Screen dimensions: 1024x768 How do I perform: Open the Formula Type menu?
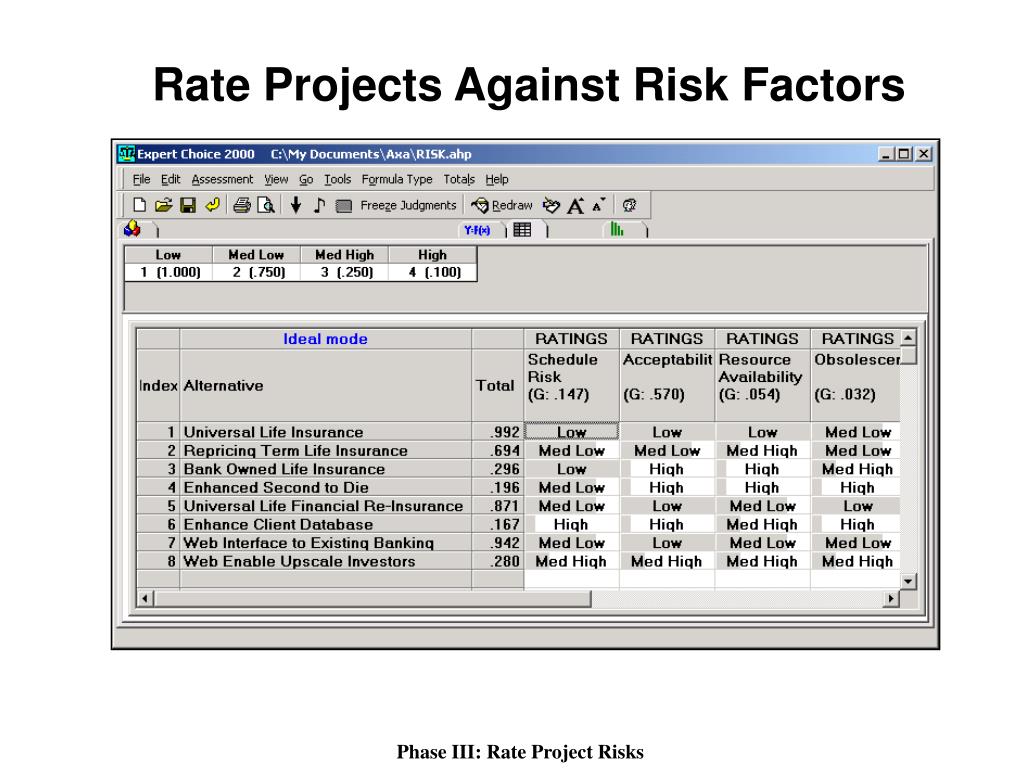pos(397,179)
